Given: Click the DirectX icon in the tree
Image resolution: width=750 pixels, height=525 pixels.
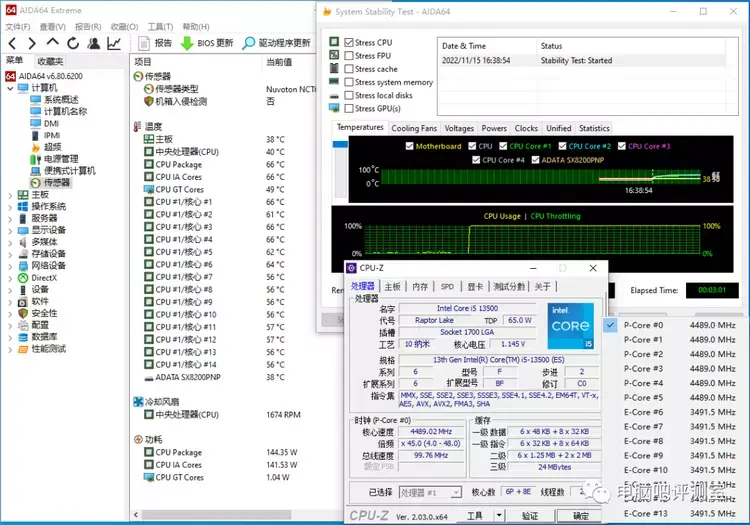Looking at the screenshot, I should [x=23, y=278].
